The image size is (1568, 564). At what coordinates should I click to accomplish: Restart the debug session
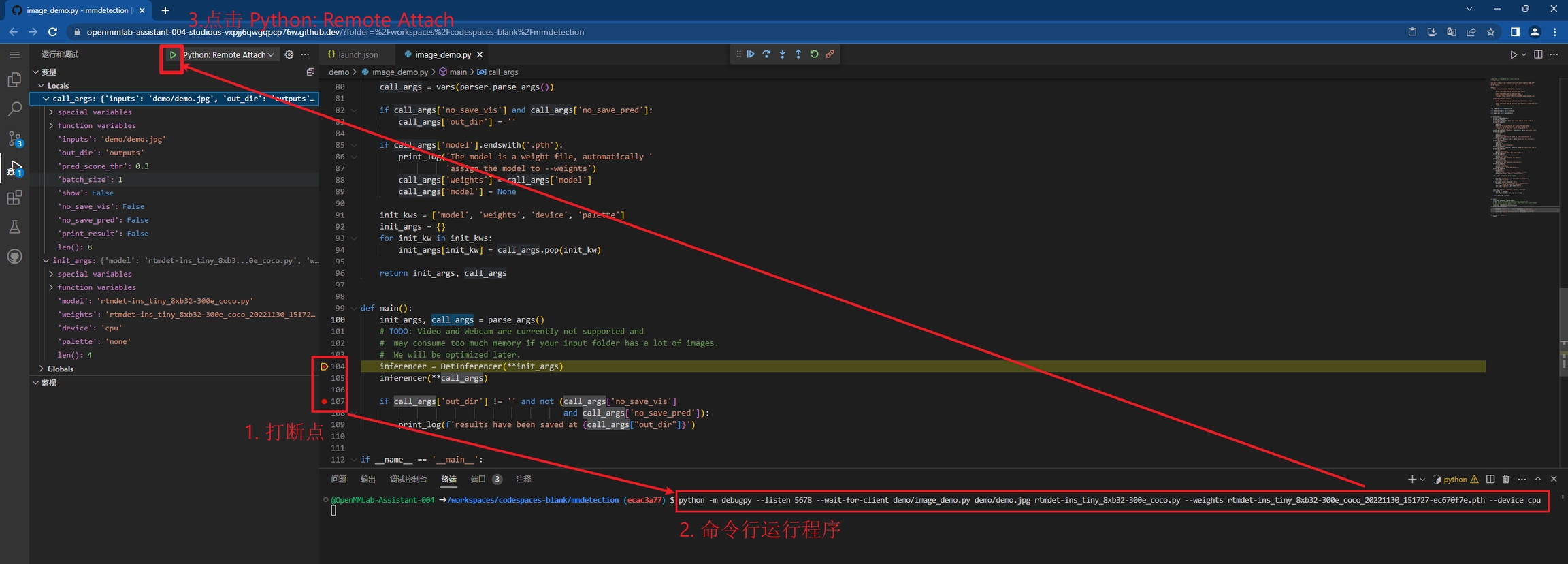pyautogui.click(x=814, y=54)
